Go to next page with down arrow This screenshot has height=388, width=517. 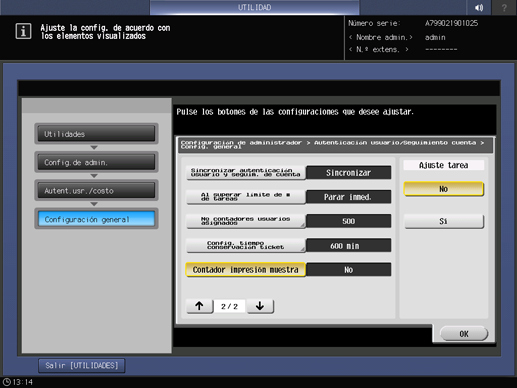pyautogui.click(x=260, y=306)
